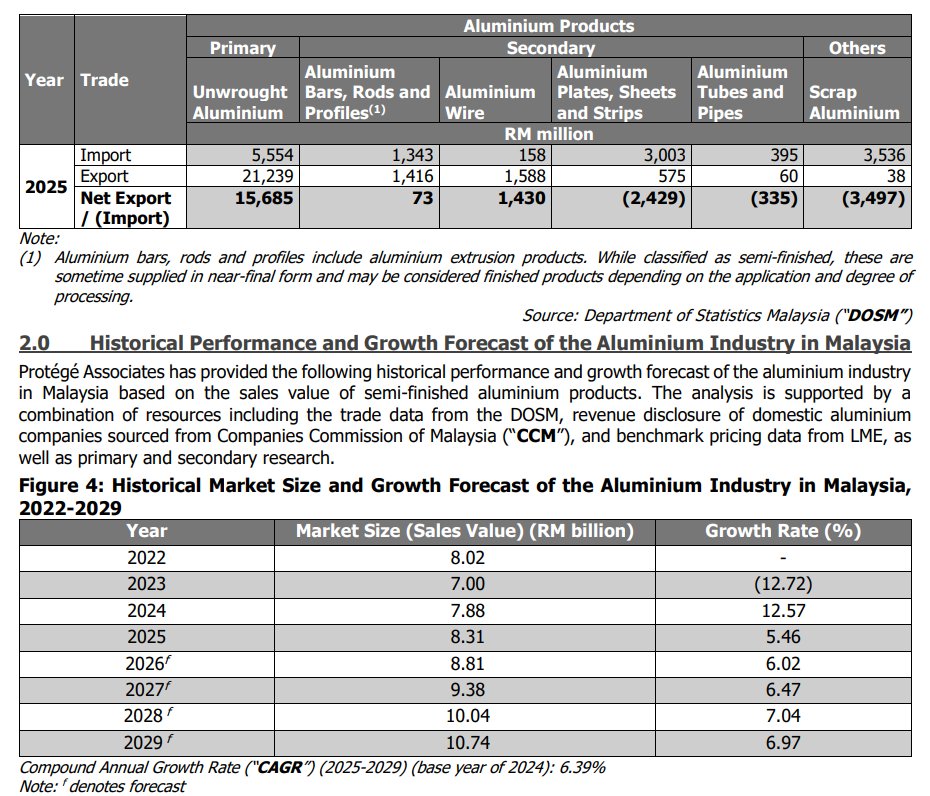
Task: Click the Aluminium Tubes and Pipes header
Action: coord(741,92)
